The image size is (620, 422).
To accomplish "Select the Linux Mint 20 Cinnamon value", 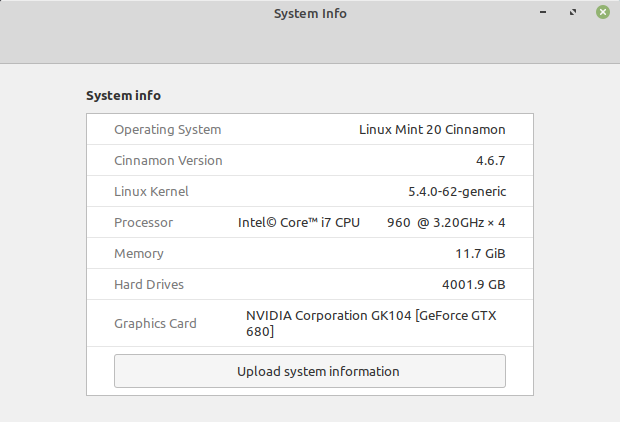I will point(432,129).
